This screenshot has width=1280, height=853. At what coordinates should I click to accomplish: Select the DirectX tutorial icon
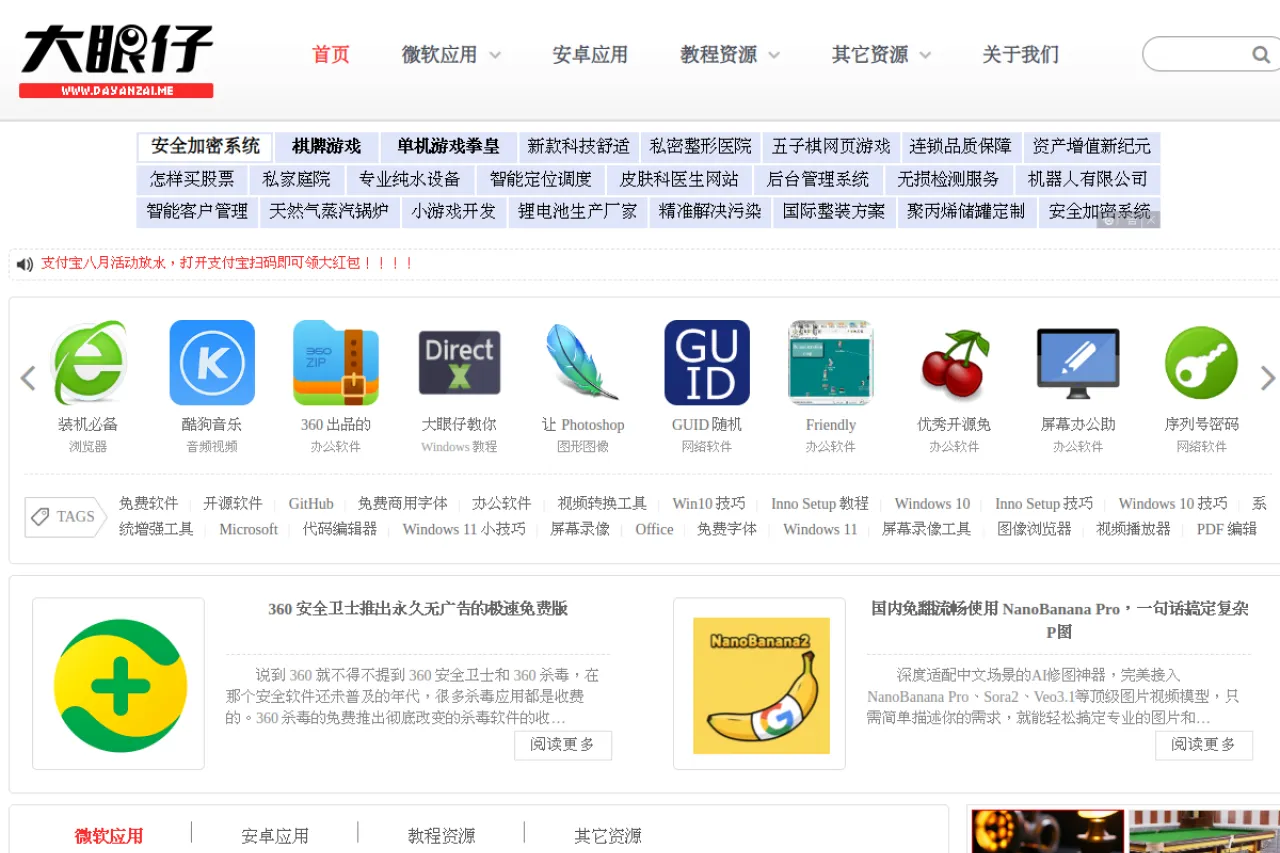pyautogui.click(x=459, y=362)
